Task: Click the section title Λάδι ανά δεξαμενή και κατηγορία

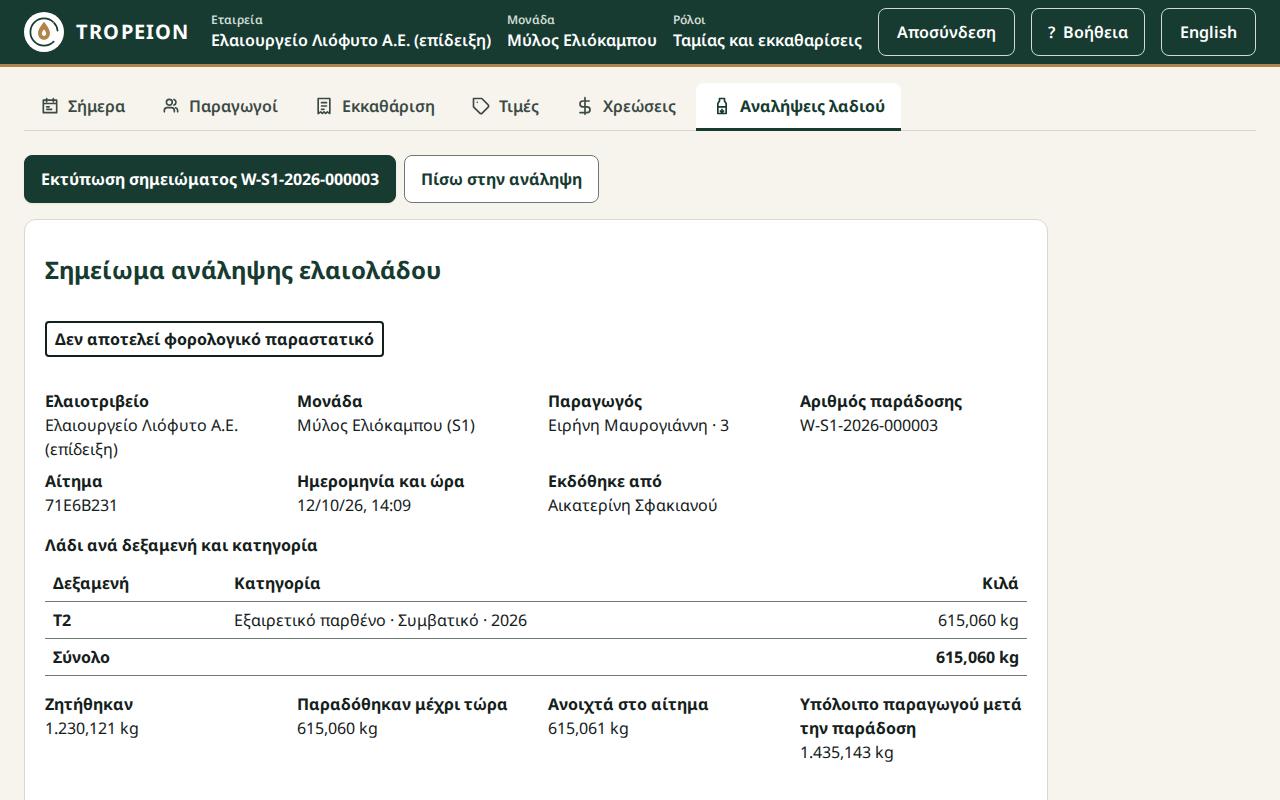Action: pyautogui.click(x=181, y=545)
